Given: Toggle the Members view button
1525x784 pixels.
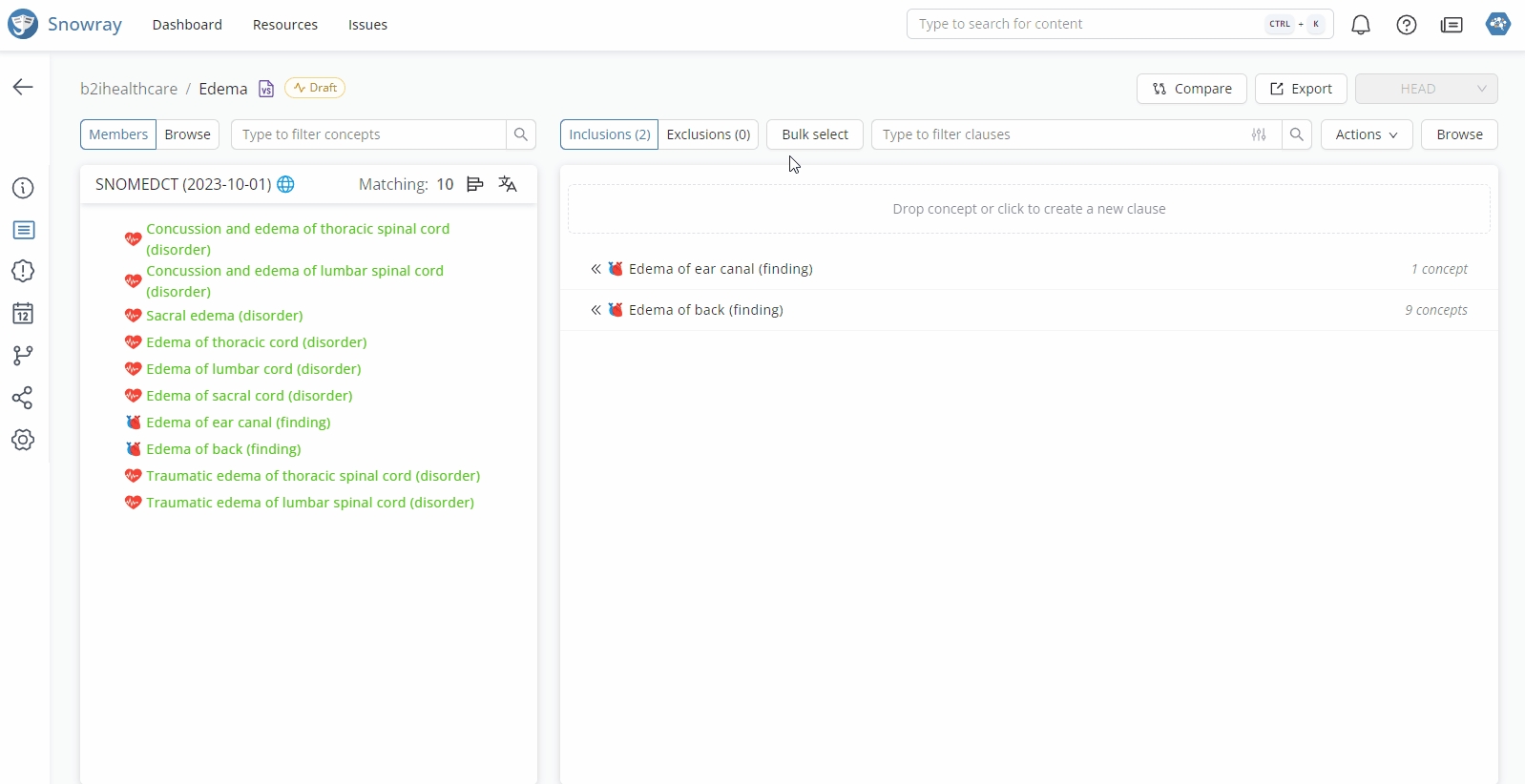Looking at the screenshot, I should pyautogui.click(x=118, y=134).
